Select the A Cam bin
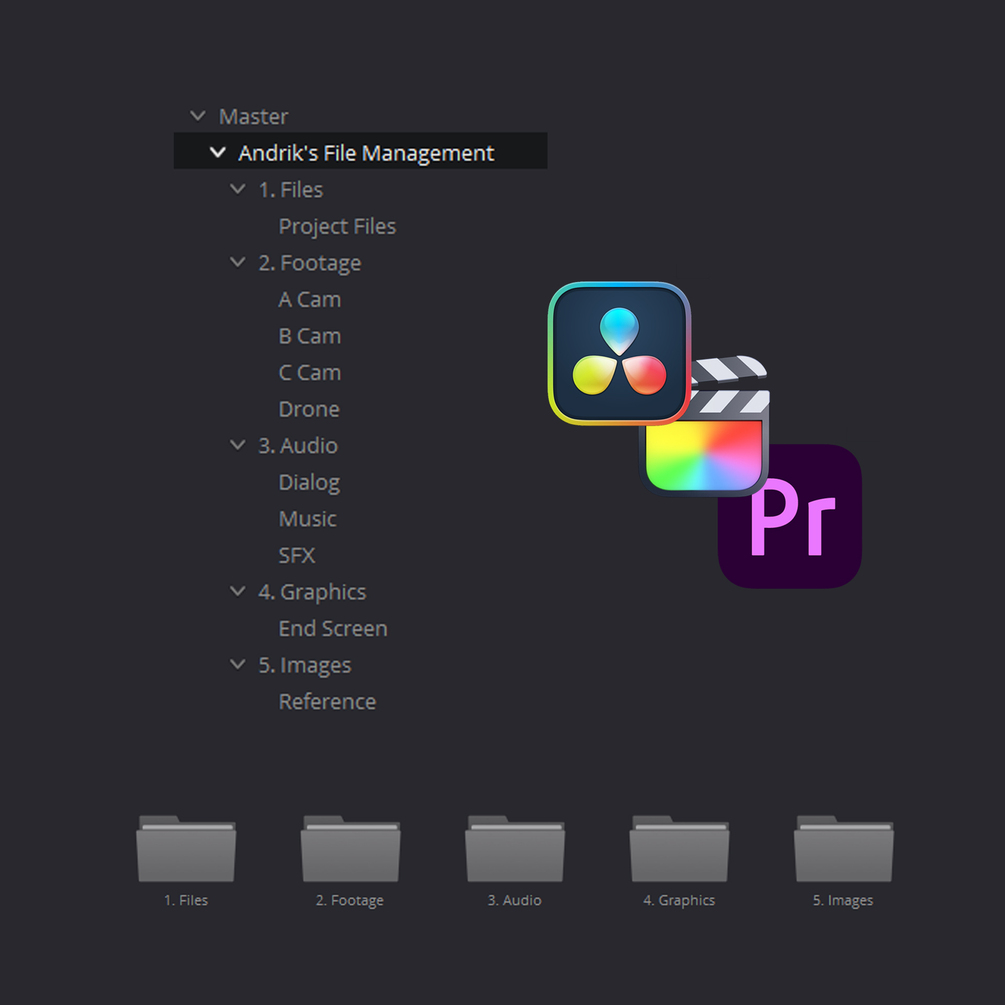 310,299
